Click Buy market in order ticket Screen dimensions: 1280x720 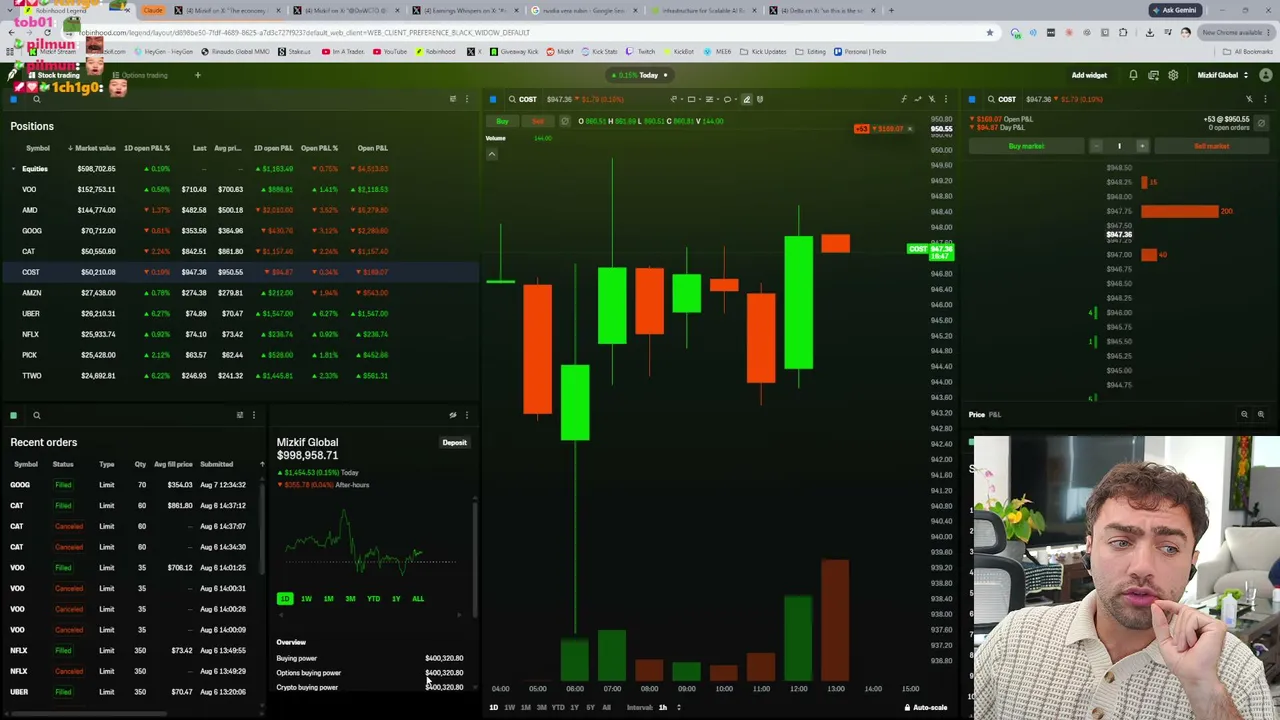1026,146
